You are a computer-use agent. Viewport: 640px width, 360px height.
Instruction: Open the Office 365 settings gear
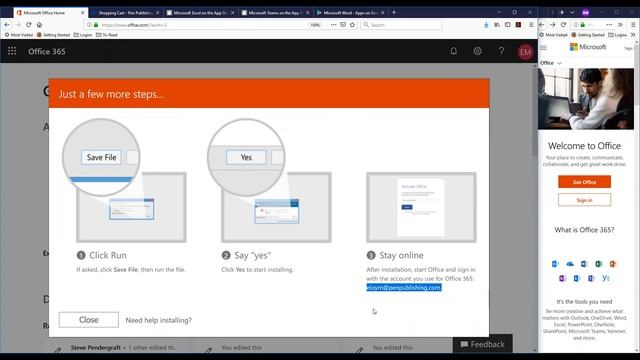[x=477, y=51]
